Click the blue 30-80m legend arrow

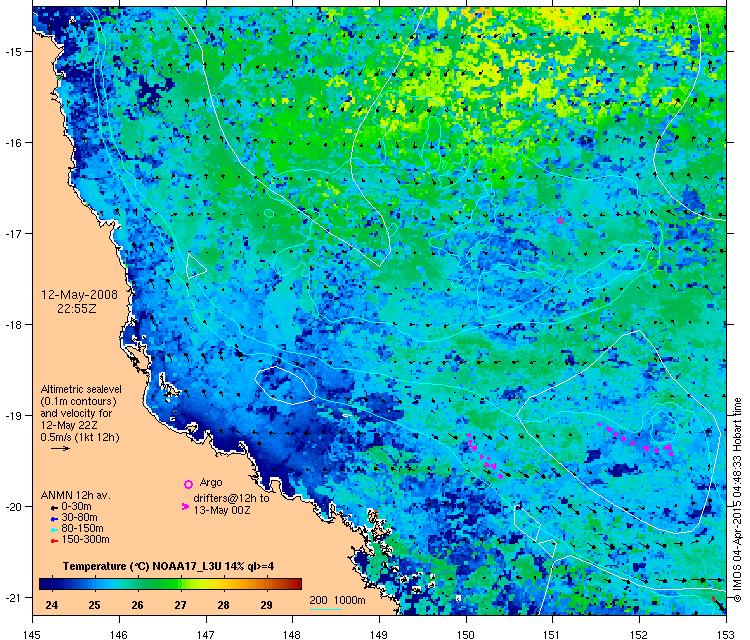coord(54,519)
